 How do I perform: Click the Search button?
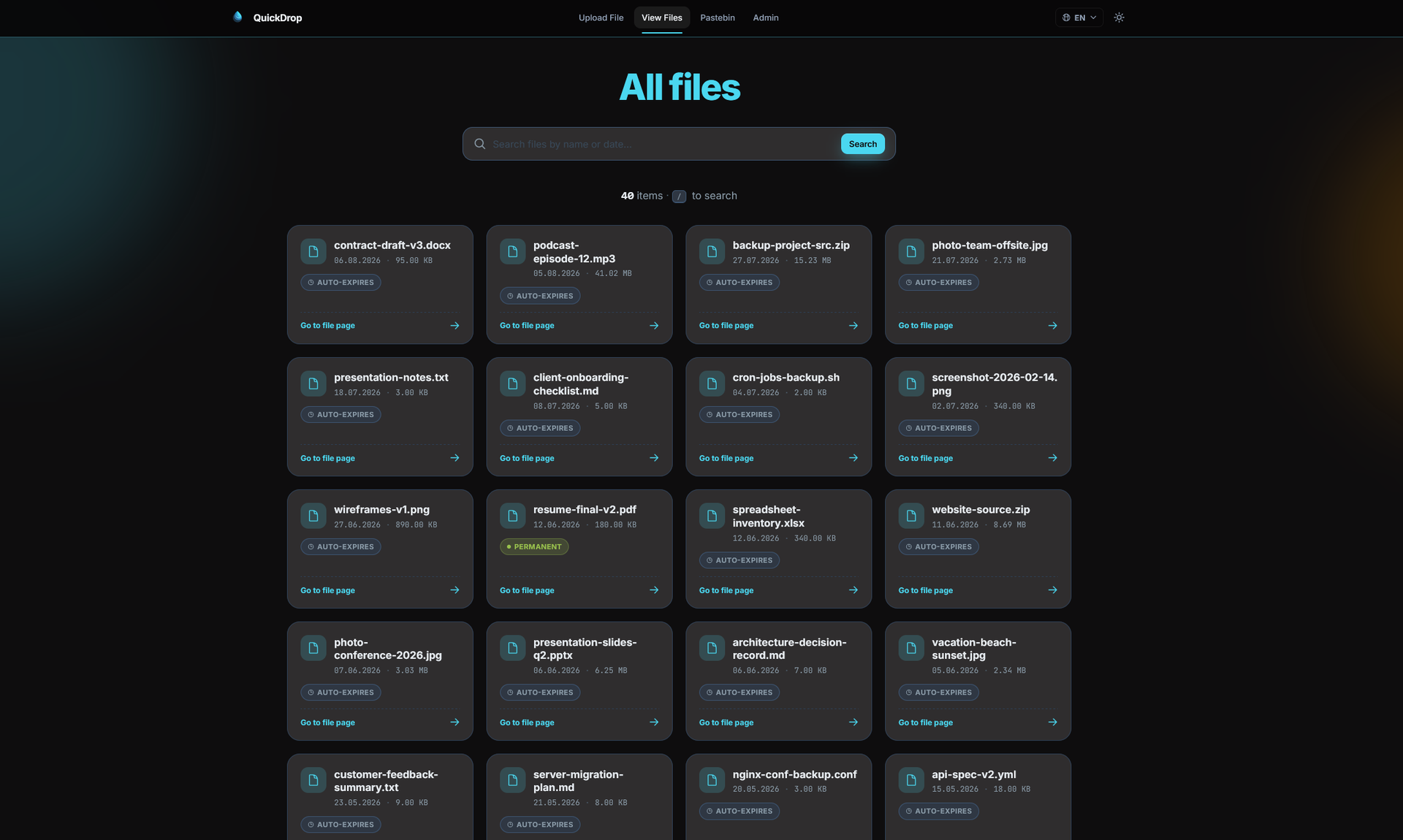pos(862,144)
